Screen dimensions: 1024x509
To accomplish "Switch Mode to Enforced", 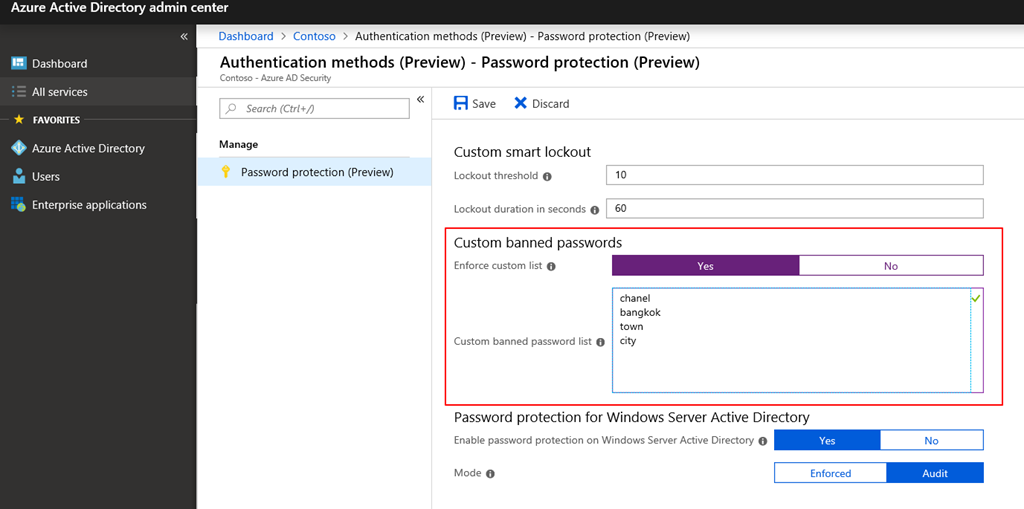I will 830,473.
